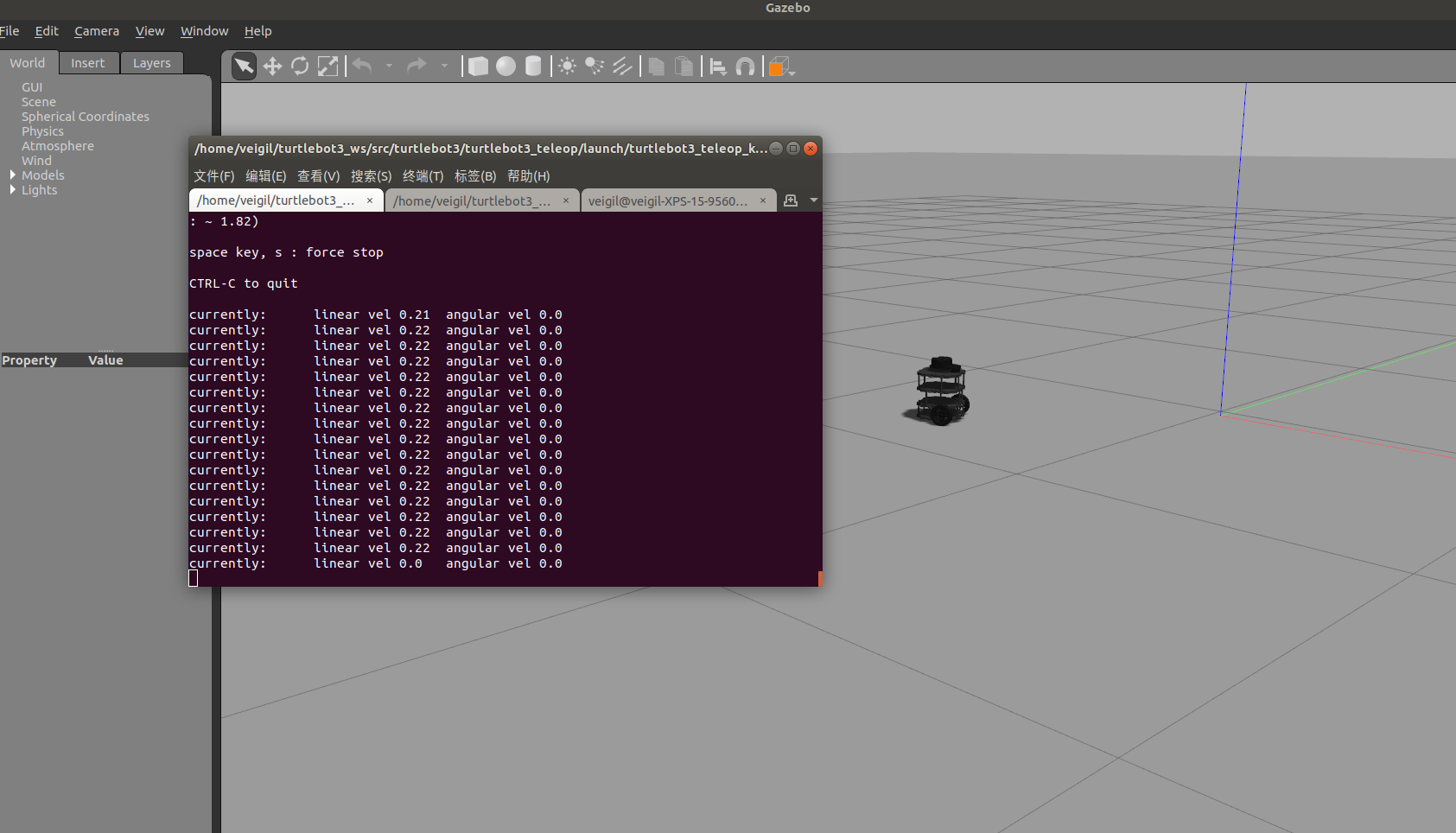
Task: Activate the snap magnet tool
Action: [745, 67]
